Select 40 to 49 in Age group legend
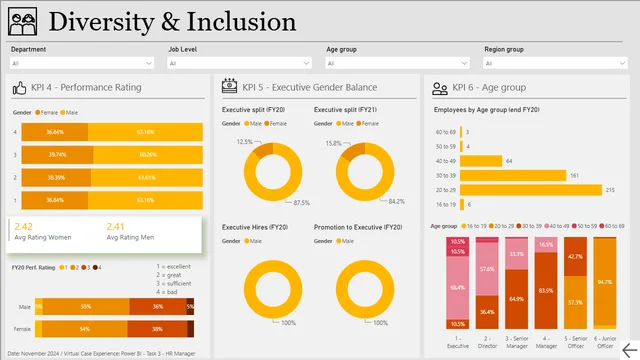Screen dimensions: 640x360 point(557,226)
